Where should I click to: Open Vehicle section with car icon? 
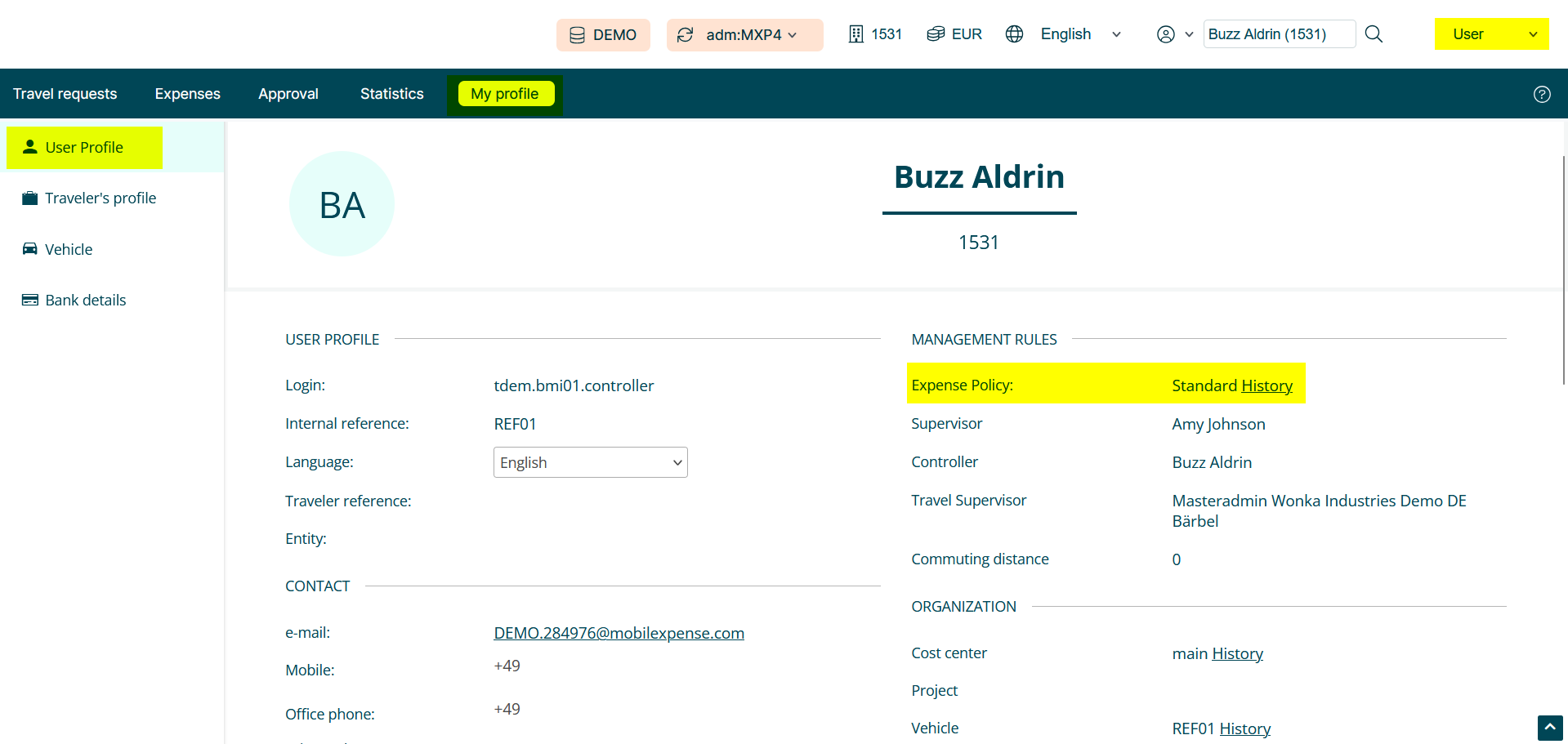(69, 250)
